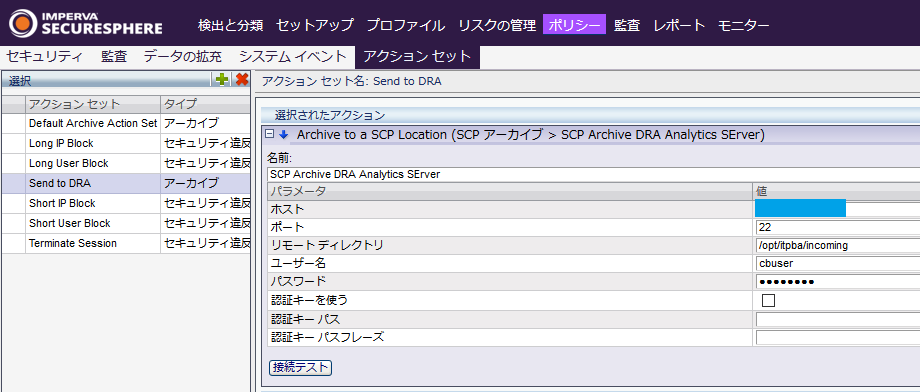Open the セットアップ menu

pos(315,25)
